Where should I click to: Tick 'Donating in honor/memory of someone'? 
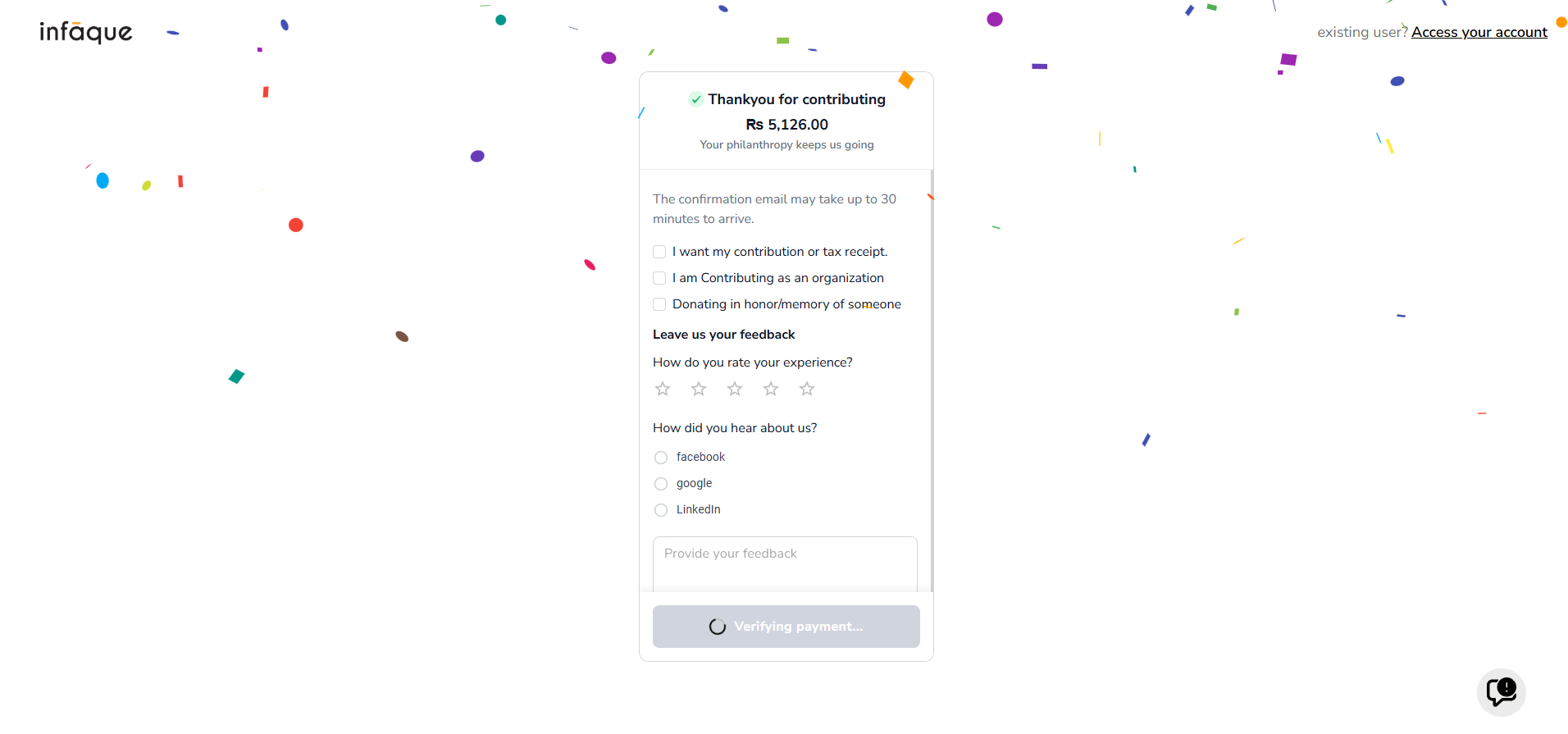tap(659, 304)
